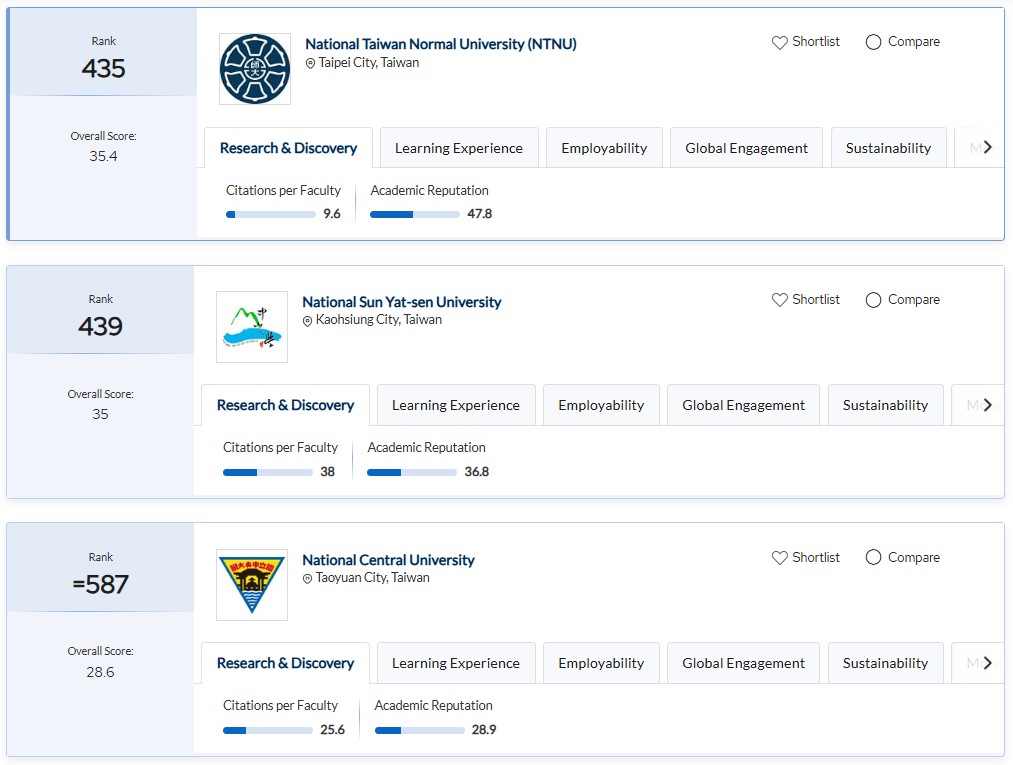Open National Sun Yat-sen University title link

click(401, 302)
